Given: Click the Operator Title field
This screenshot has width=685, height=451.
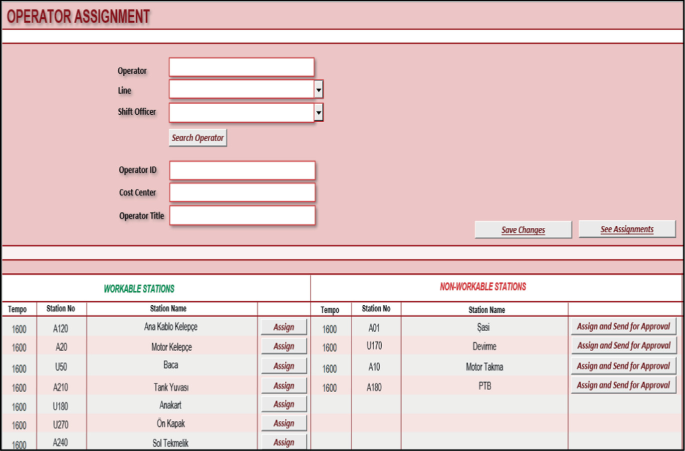Looking at the screenshot, I should click(242, 215).
